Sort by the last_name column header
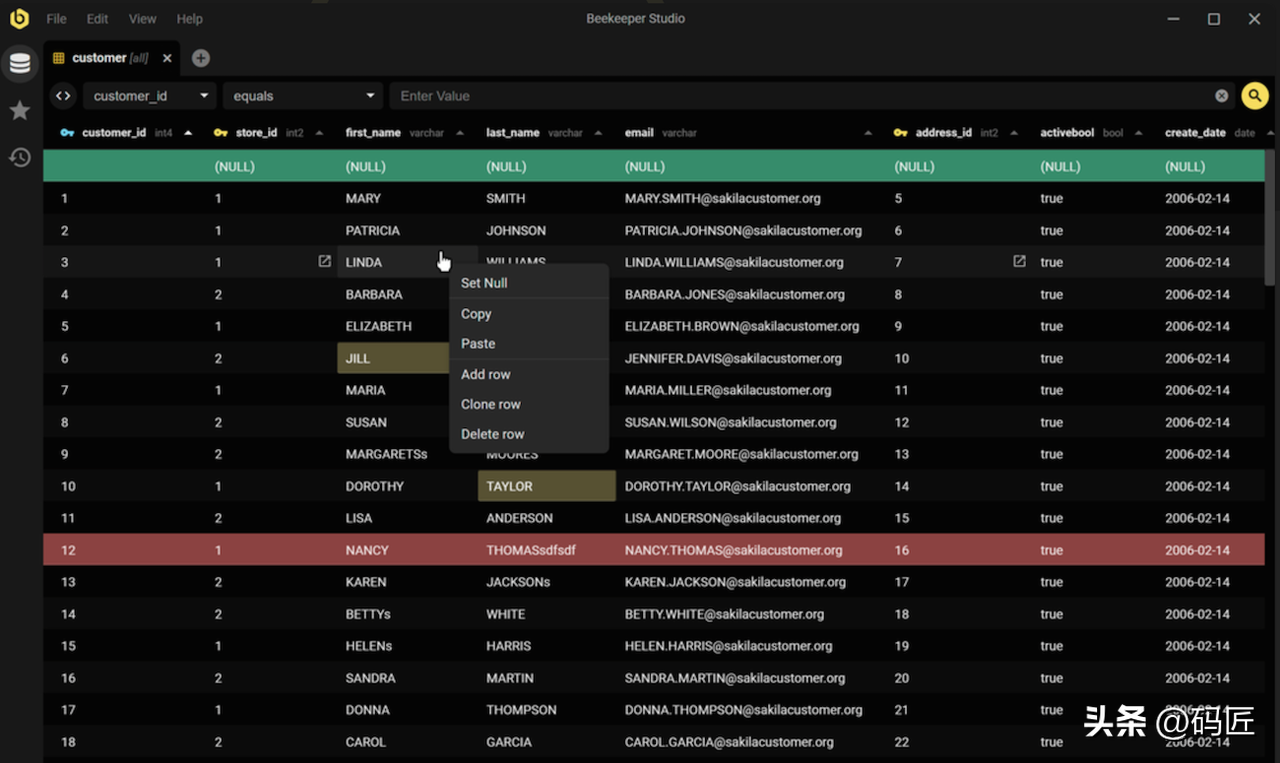Image resolution: width=1280 pixels, height=763 pixels. click(x=512, y=132)
